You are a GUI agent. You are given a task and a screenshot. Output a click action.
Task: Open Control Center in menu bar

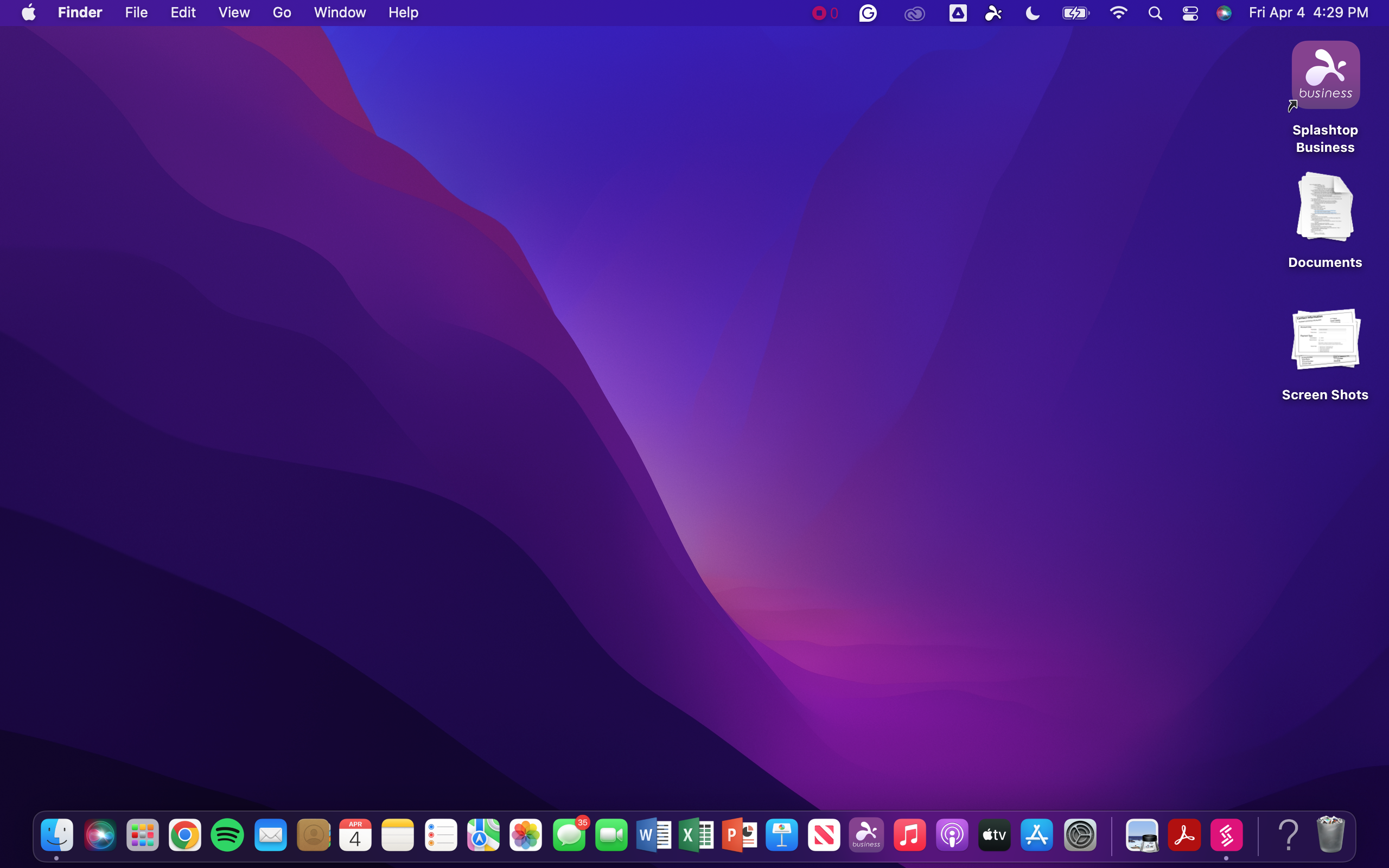pyautogui.click(x=1190, y=12)
